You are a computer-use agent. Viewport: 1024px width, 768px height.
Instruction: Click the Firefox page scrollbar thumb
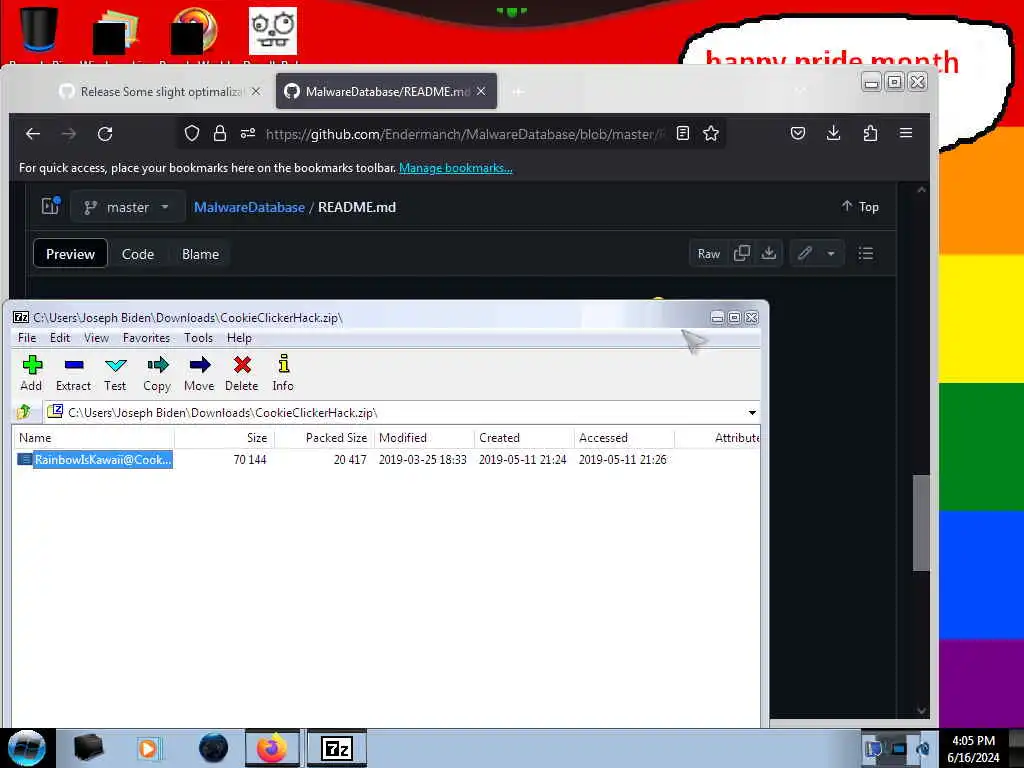click(921, 522)
